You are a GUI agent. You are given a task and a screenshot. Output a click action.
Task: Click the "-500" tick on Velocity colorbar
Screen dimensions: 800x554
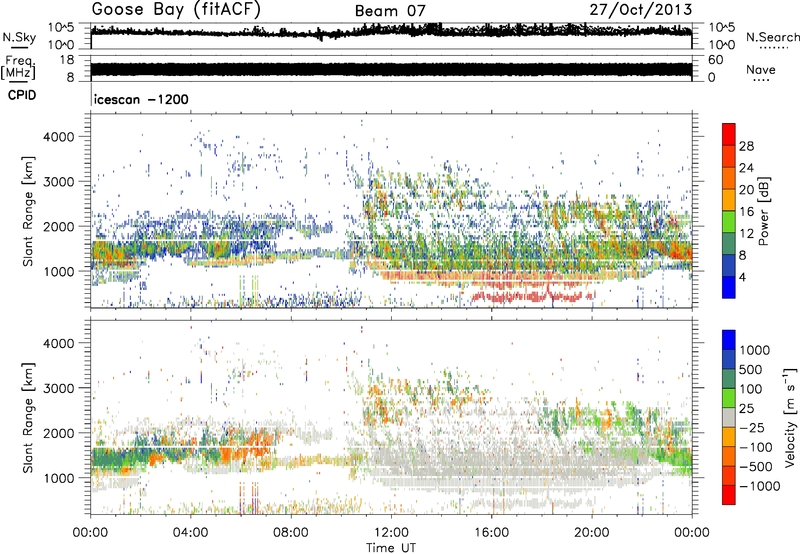[758, 466]
